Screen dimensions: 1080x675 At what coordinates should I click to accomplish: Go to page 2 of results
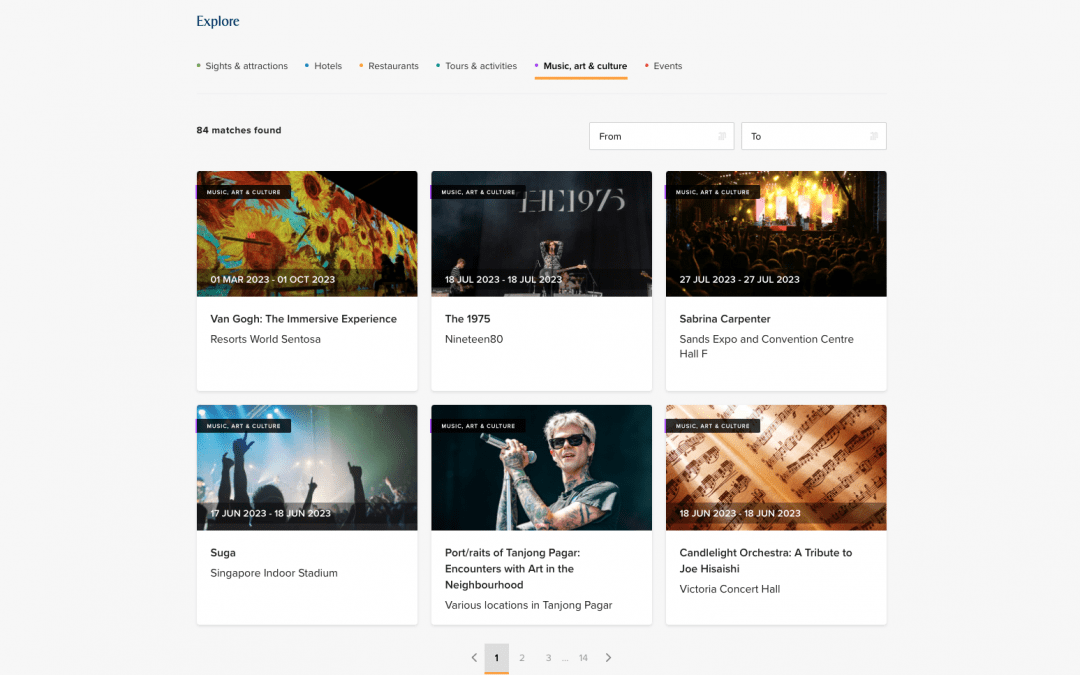(x=522, y=658)
